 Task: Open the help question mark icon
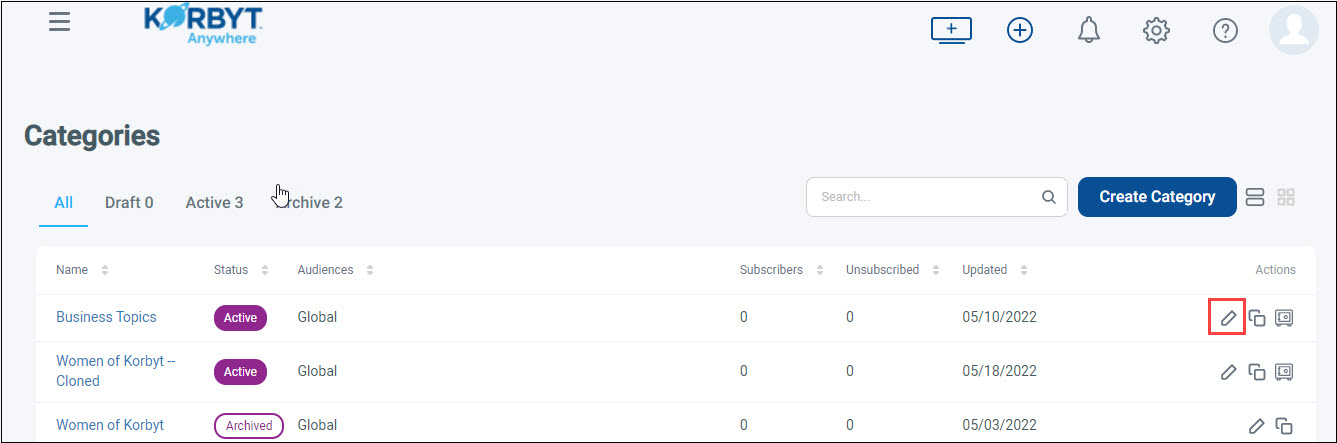tap(1225, 30)
